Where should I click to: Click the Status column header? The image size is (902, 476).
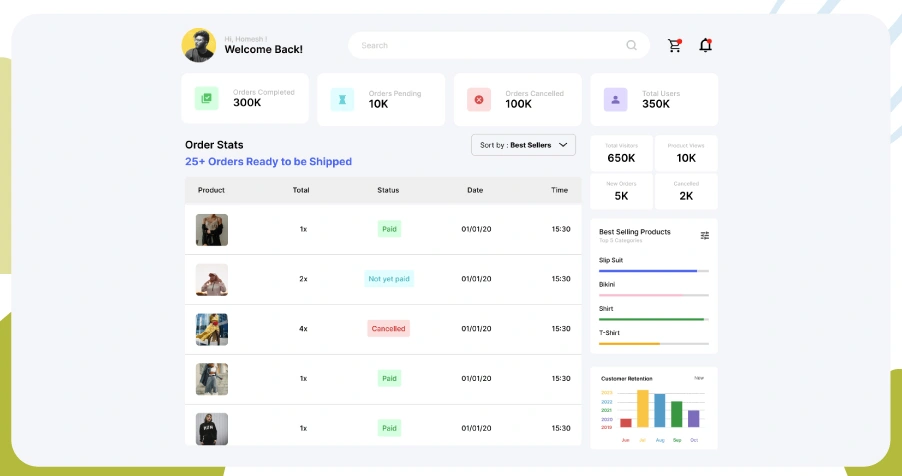pos(388,190)
